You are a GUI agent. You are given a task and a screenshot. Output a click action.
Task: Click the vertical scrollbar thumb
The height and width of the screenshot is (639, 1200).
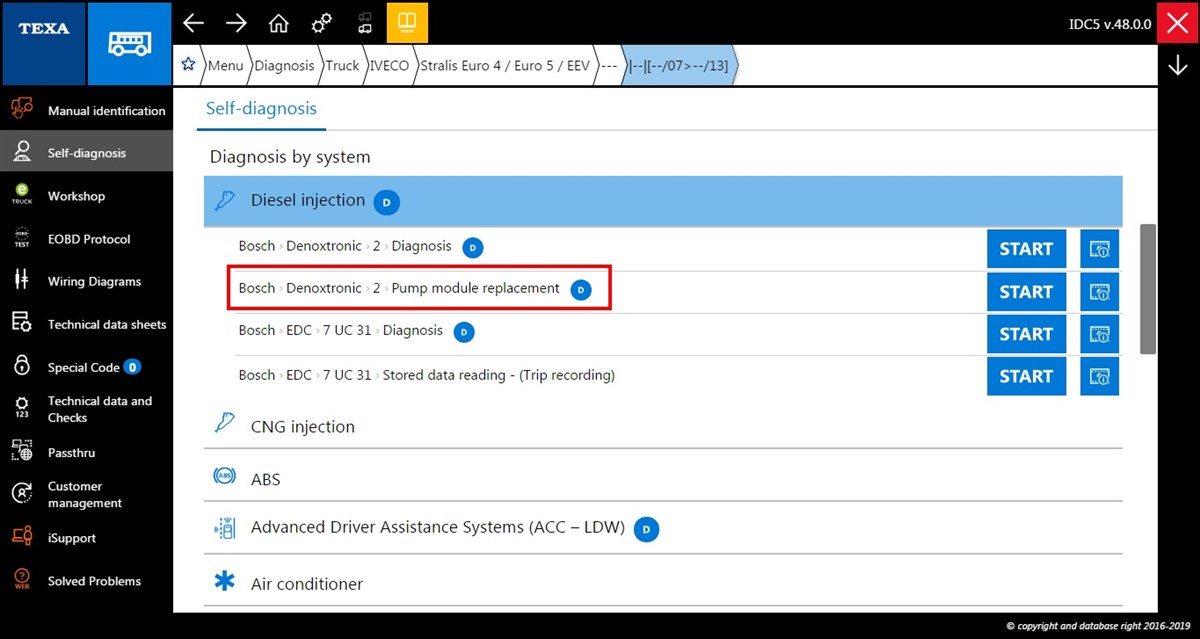click(x=1148, y=289)
